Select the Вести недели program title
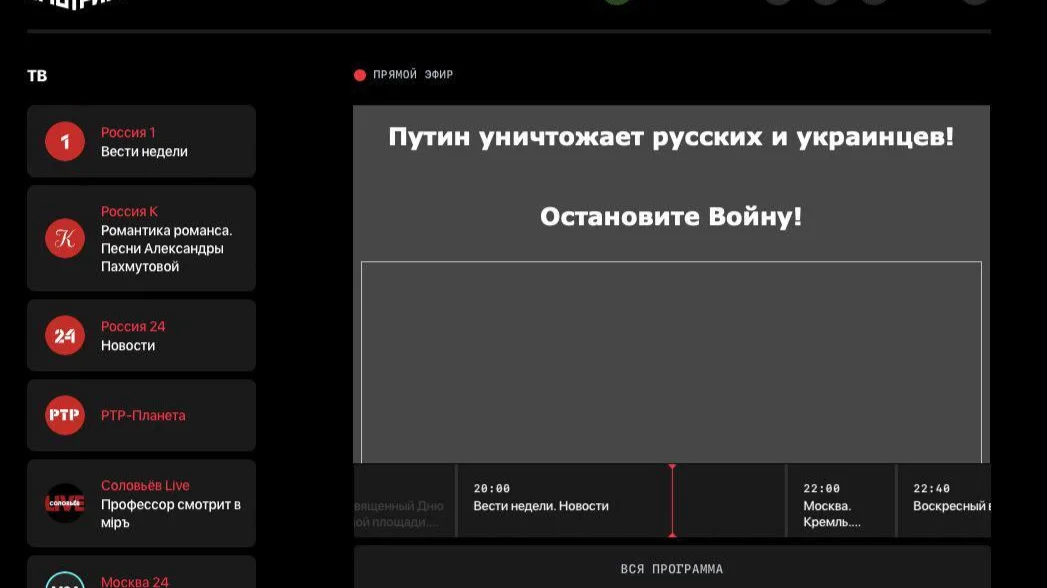1047x588 pixels. click(x=144, y=152)
